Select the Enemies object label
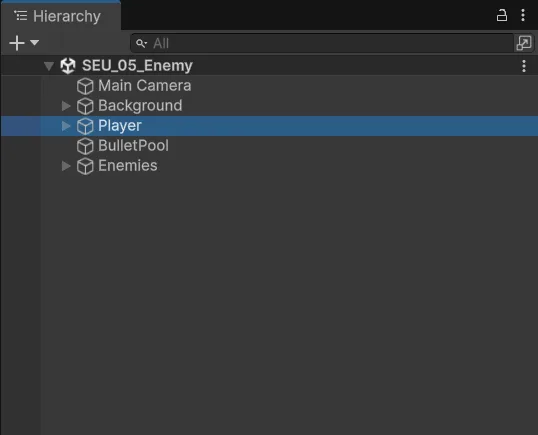Screen dimensions: 538x435 pyautogui.click(x=128, y=166)
